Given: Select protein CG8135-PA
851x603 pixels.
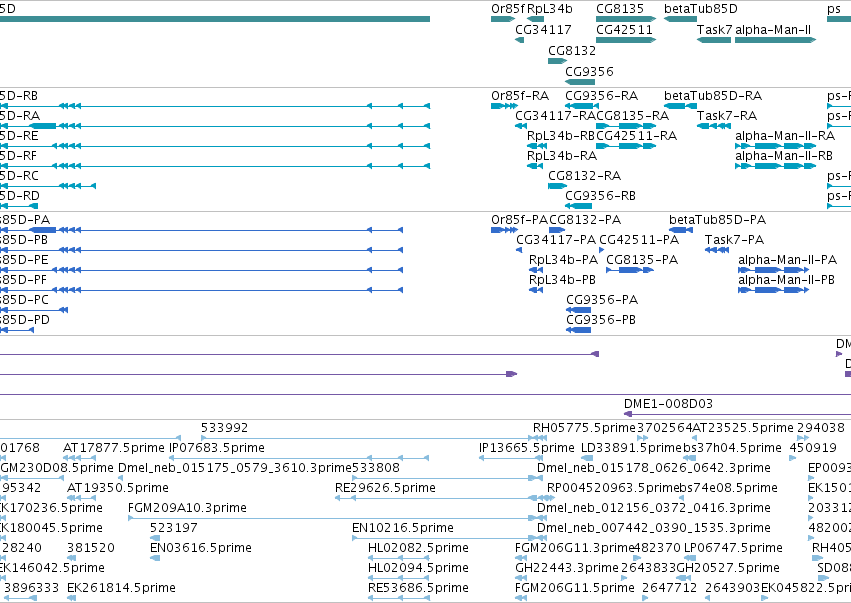Looking at the screenshot, I should [x=642, y=260].
